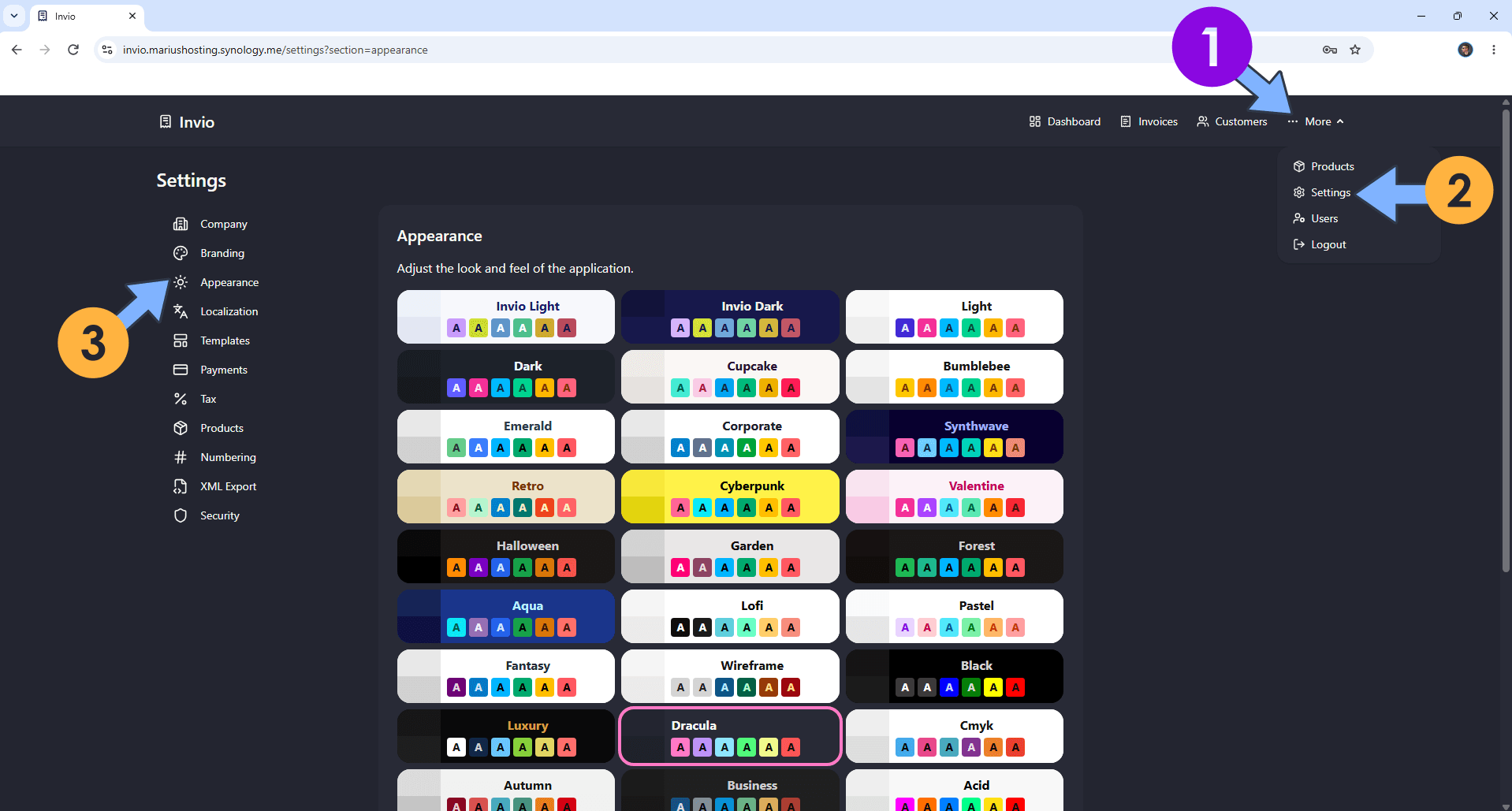Choose the Retro theme card

[x=506, y=497]
